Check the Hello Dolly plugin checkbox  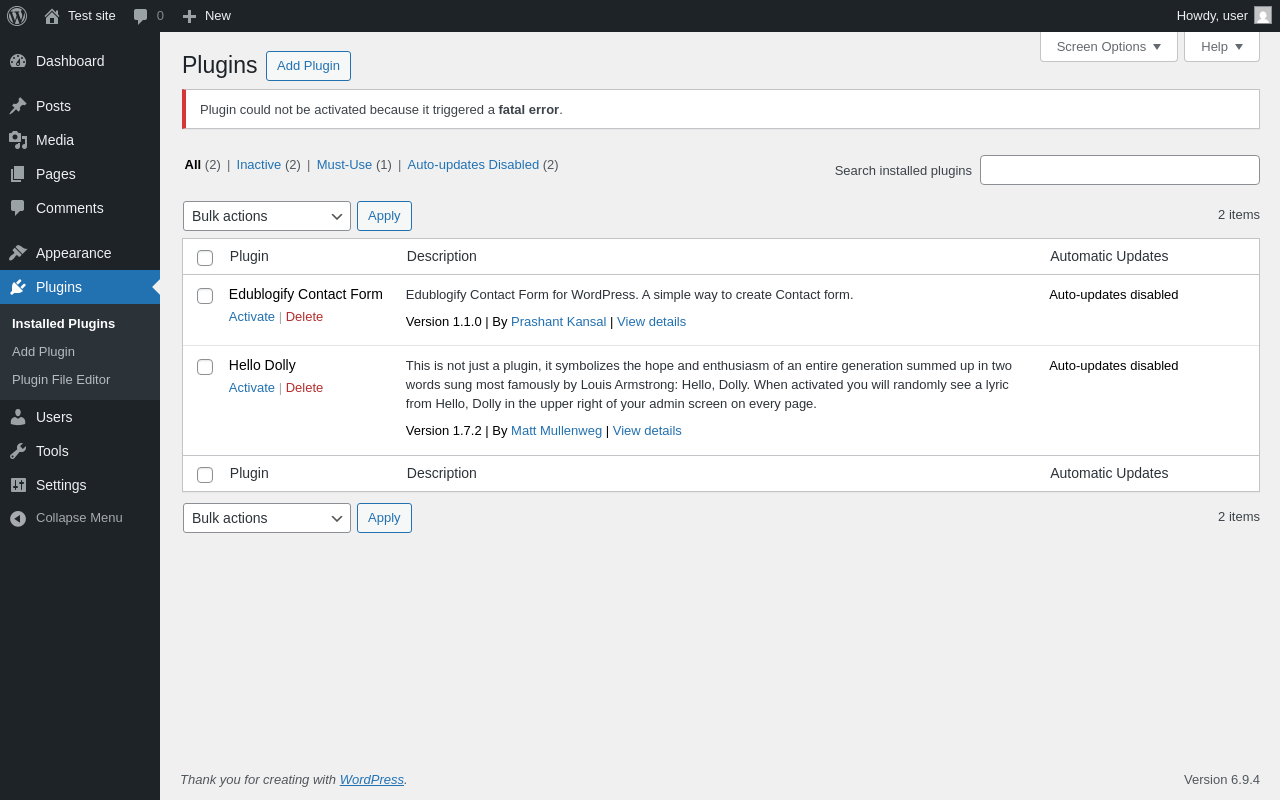tap(205, 367)
